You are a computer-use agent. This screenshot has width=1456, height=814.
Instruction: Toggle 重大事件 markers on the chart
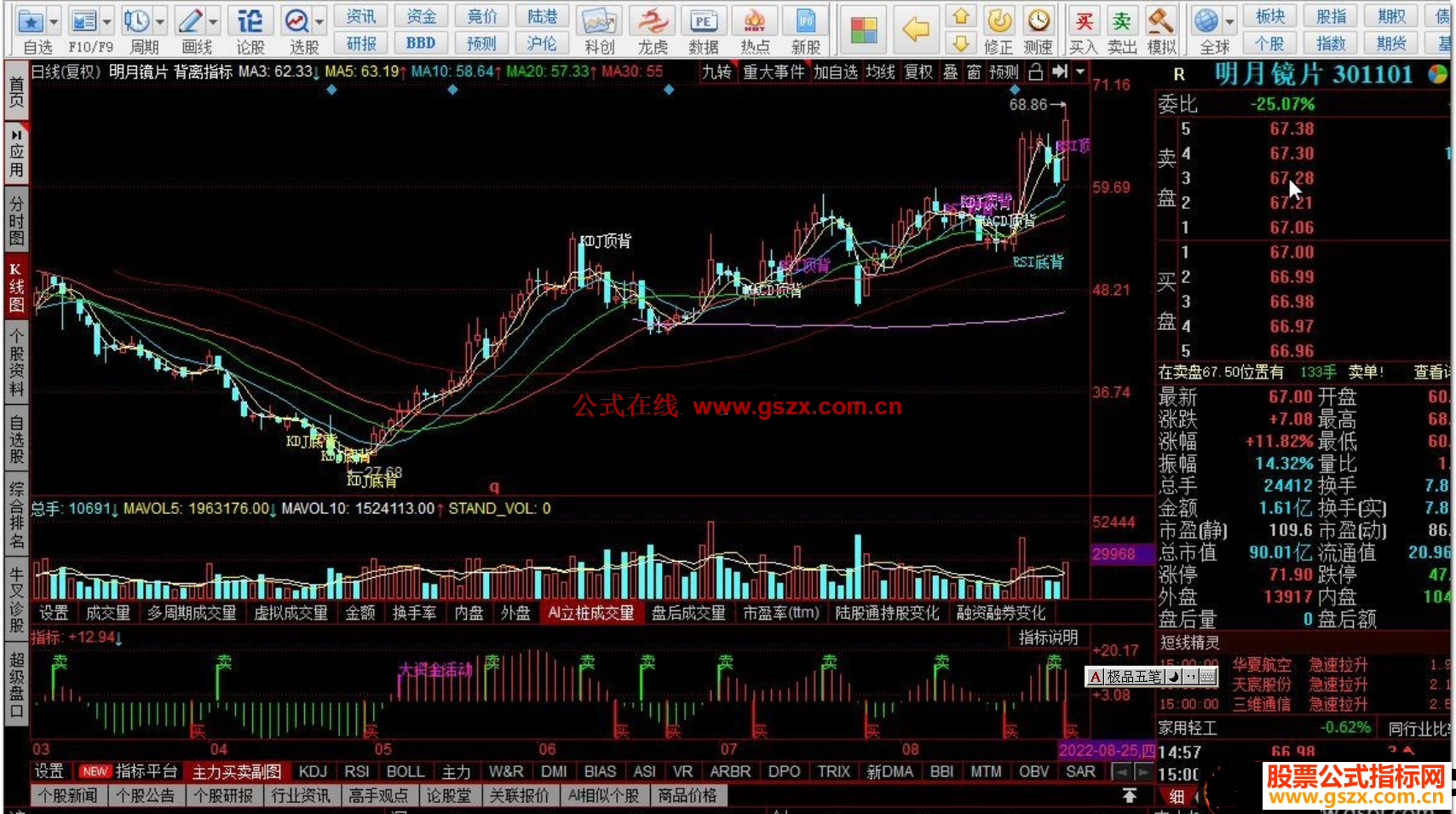point(774,72)
